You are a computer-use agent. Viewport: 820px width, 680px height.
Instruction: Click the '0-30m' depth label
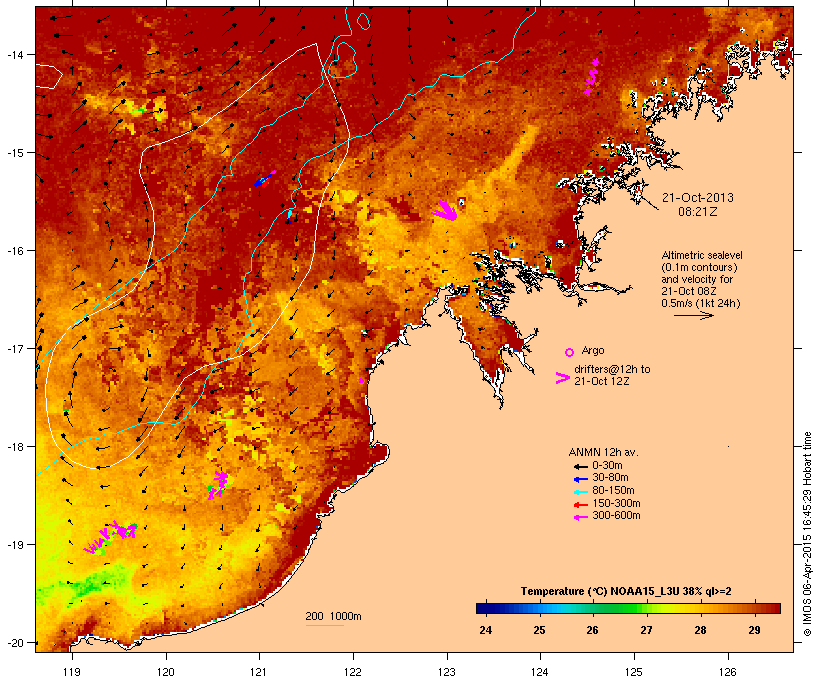click(607, 466)
